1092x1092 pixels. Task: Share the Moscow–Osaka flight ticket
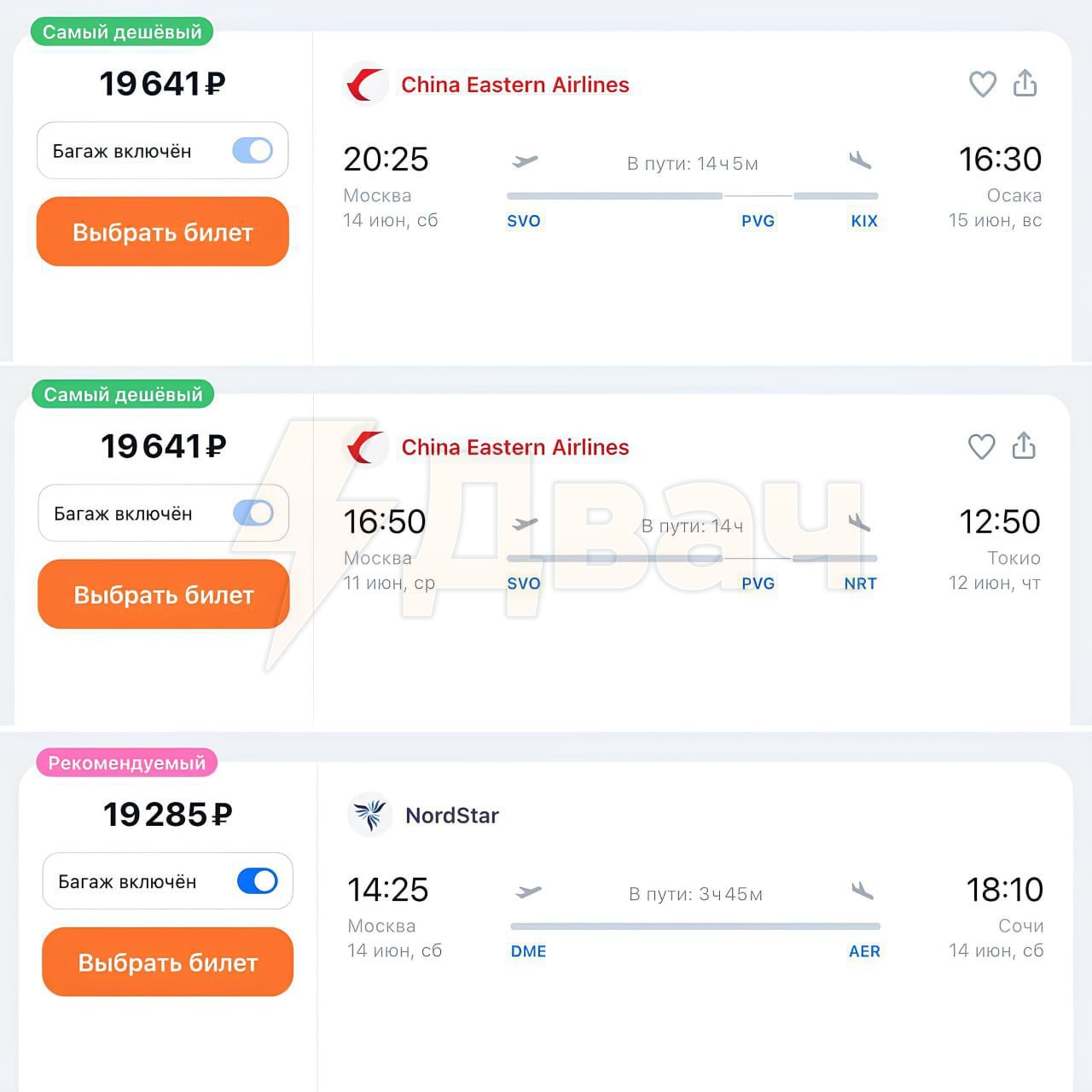[1025, 83]
